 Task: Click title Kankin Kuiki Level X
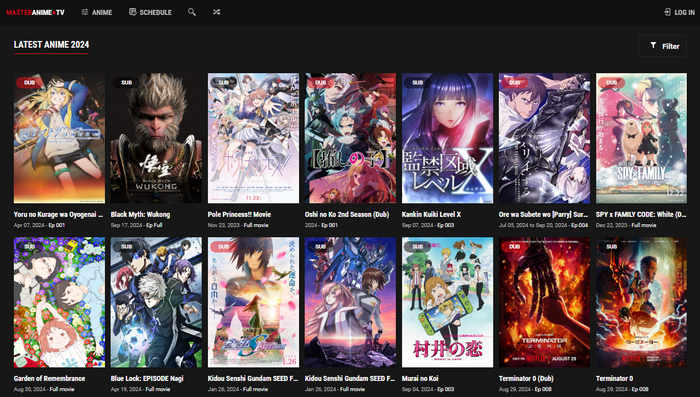431,215
